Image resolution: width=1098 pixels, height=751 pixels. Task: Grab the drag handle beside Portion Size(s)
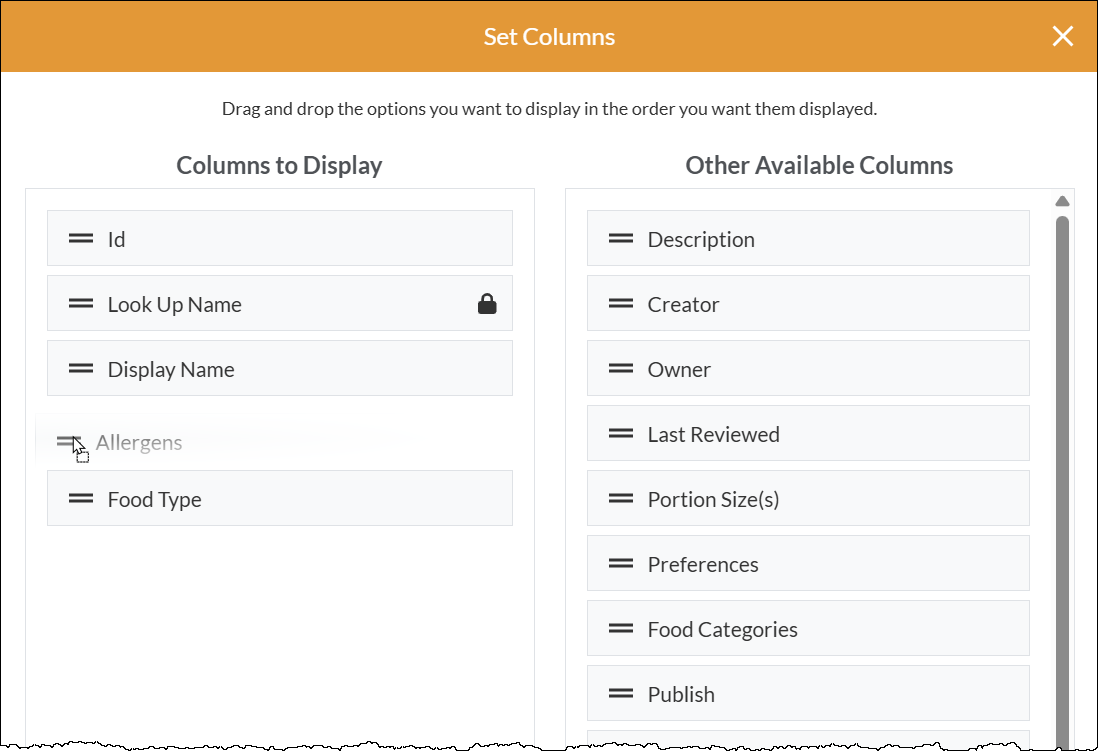pos(620,499)
